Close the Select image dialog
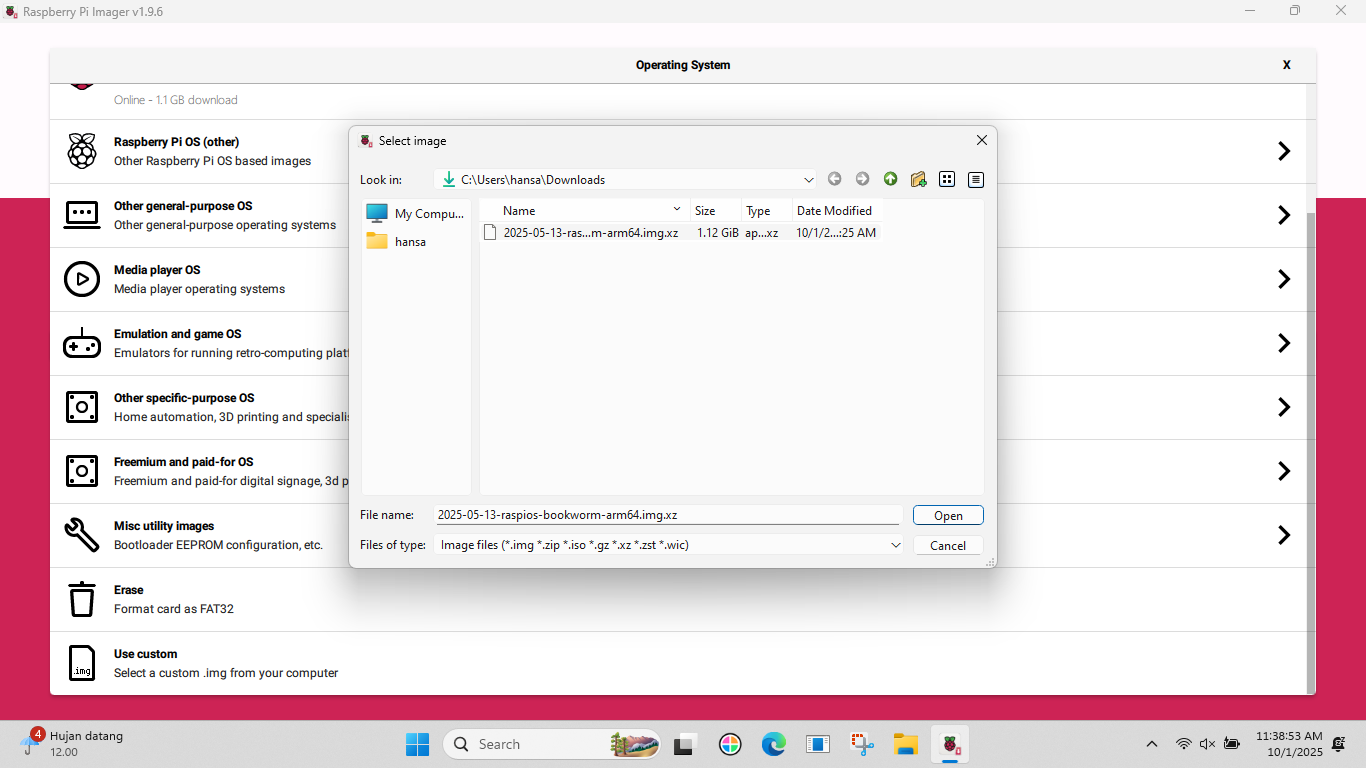This screenshot has width=1366, height=768. 981,141
